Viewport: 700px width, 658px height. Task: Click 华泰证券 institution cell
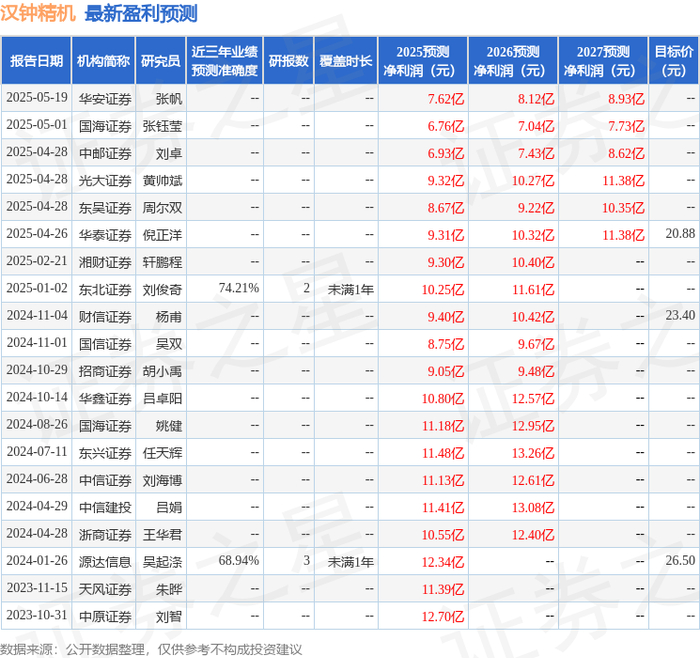(105, 235)
